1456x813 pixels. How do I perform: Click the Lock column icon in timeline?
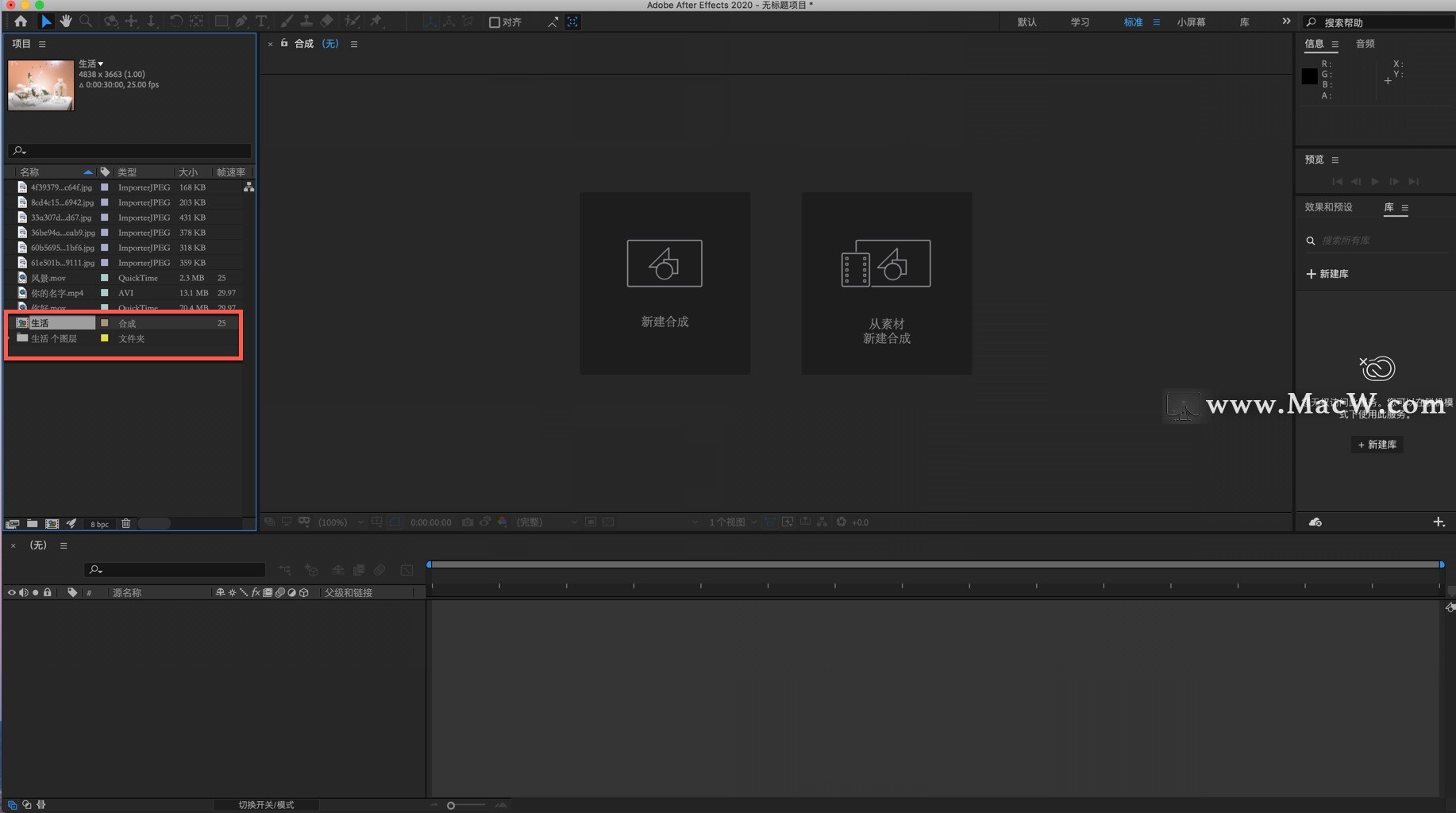pos(48,593)
